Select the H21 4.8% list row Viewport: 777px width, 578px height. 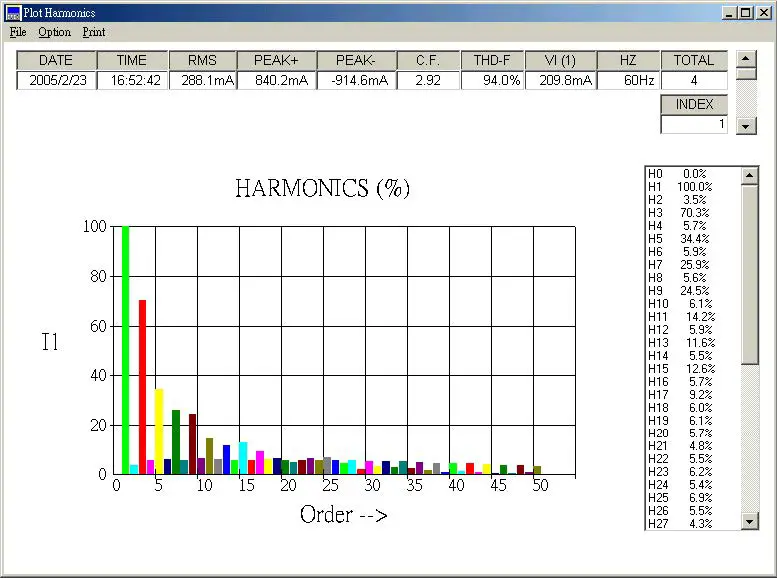pos(693,446)
